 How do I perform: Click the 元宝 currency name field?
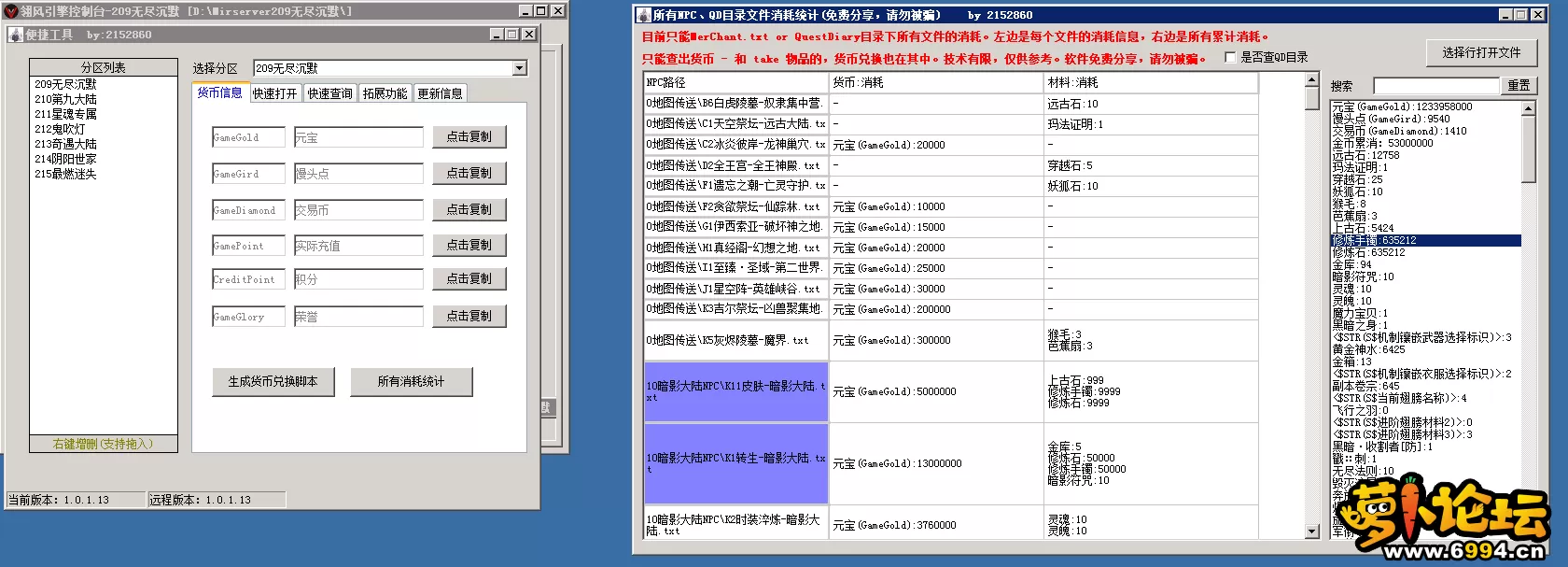coord(358,137)
